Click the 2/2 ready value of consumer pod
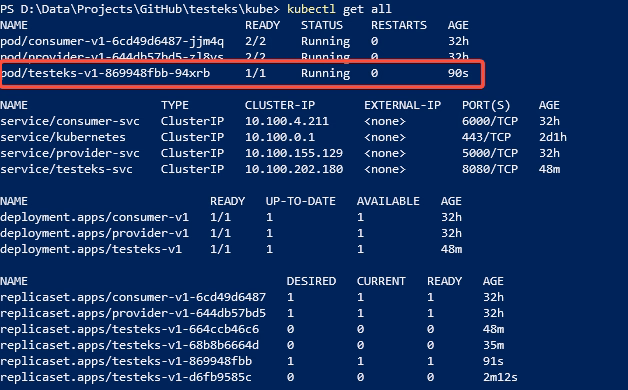Screen dimensions: 628x390 [x=255, y=41]
